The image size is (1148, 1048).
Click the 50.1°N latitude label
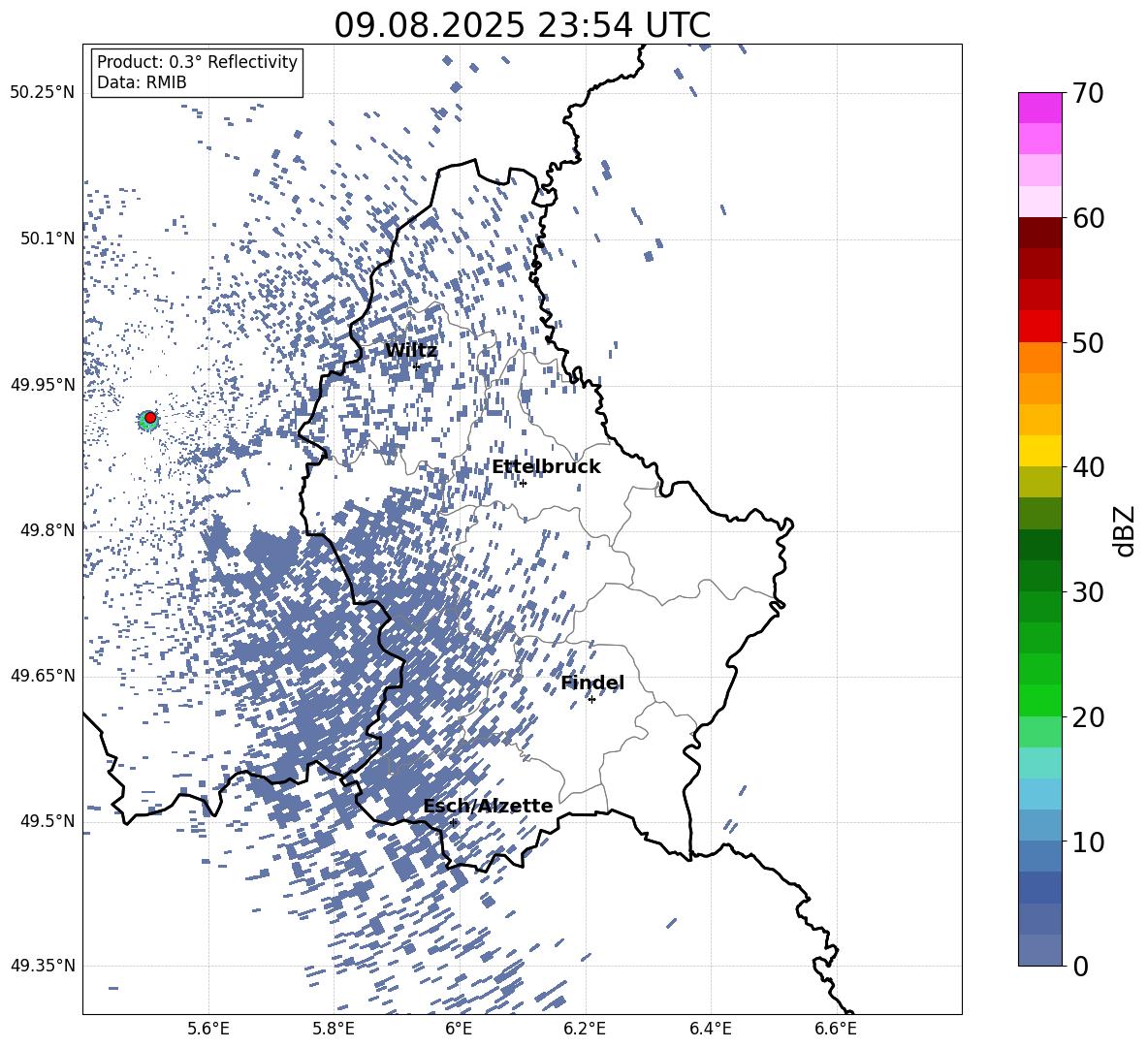(x=48, y=238)
